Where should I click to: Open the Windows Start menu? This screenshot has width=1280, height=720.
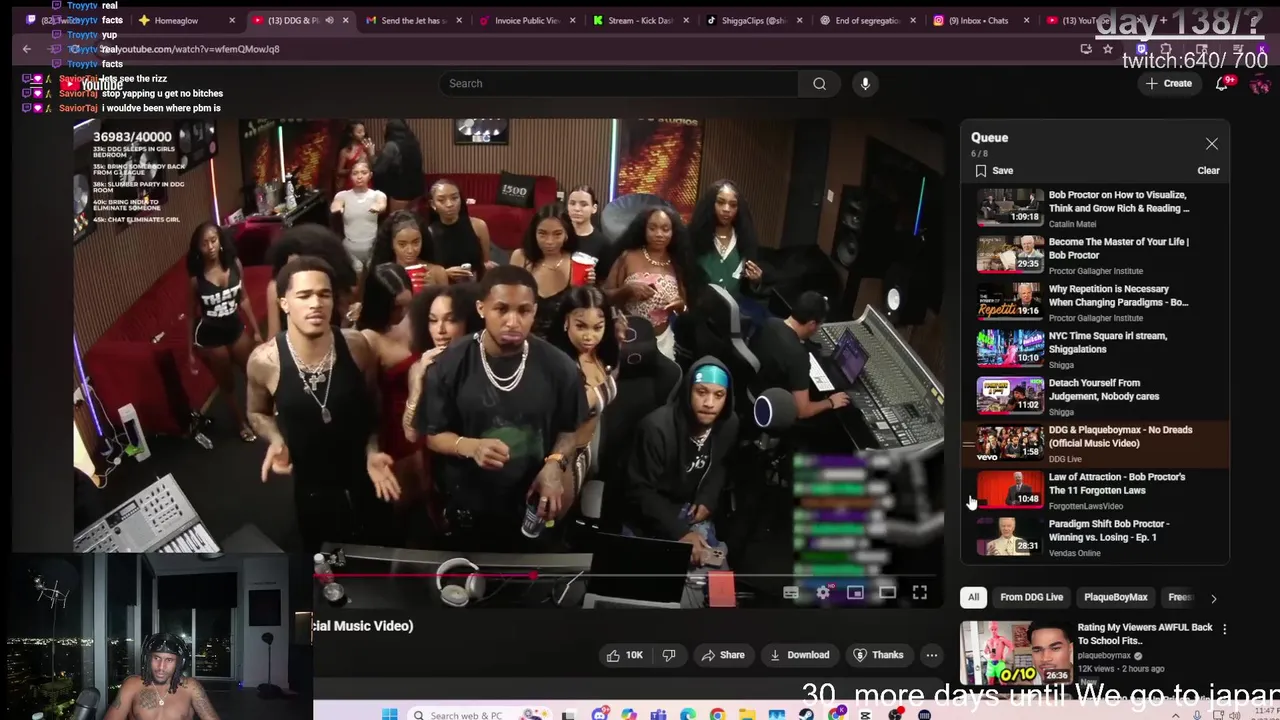click(x=390, y=714)
